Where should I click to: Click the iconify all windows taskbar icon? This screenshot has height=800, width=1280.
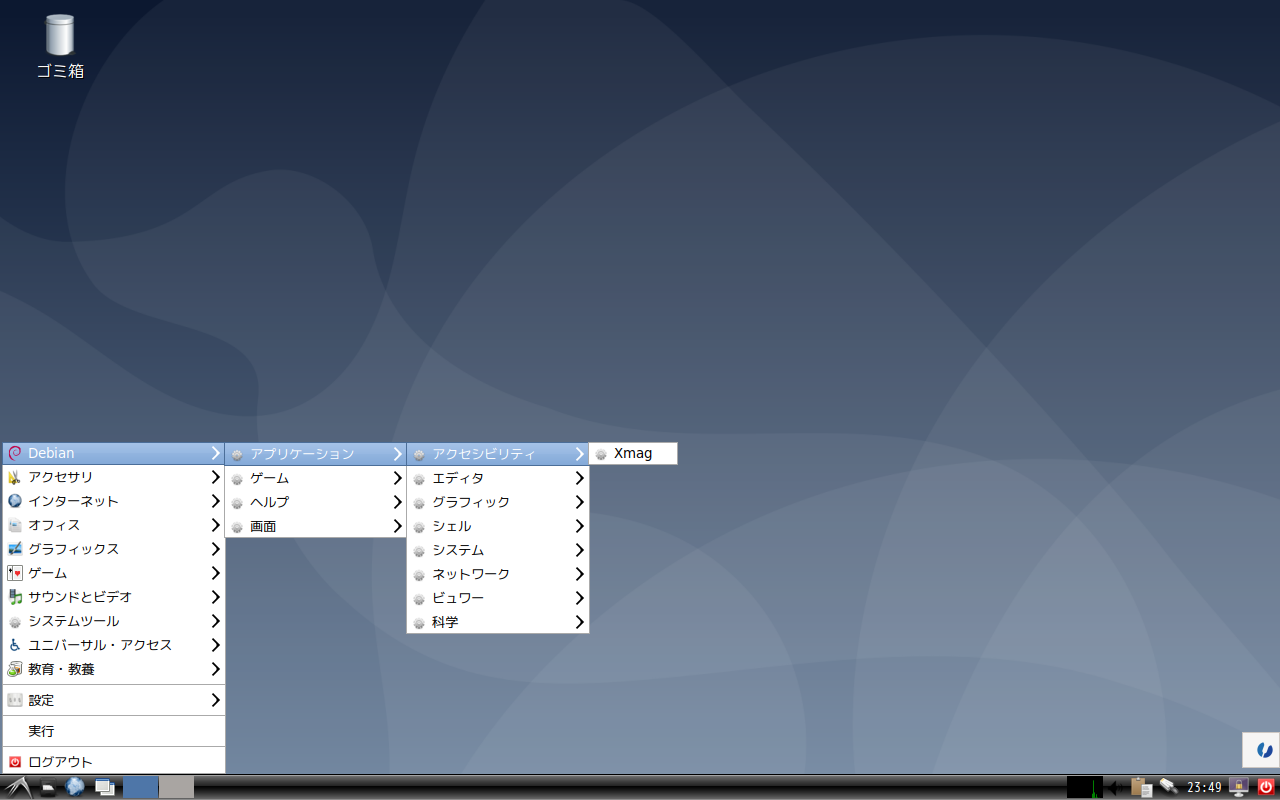pos(105,787)
